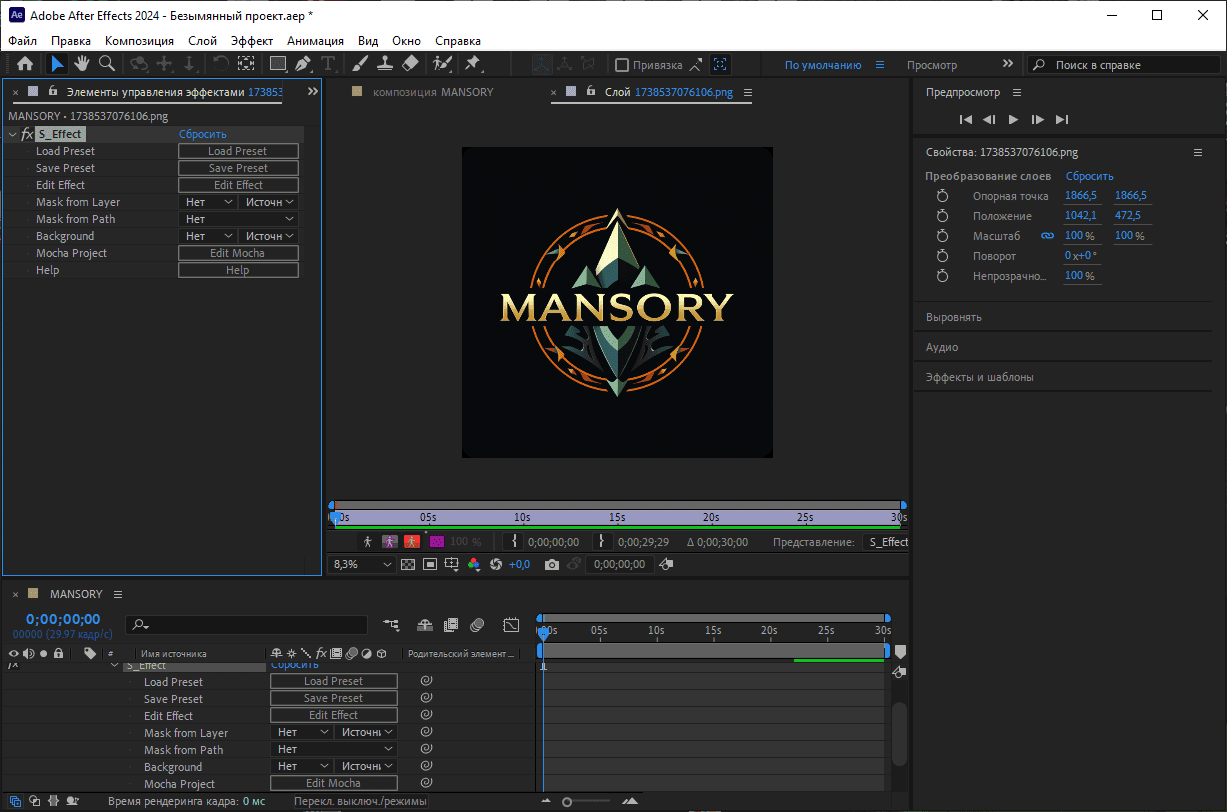Viewport: 1227px width, 812px height.
Task: Select the Hand tool
Action: (81, 64)
